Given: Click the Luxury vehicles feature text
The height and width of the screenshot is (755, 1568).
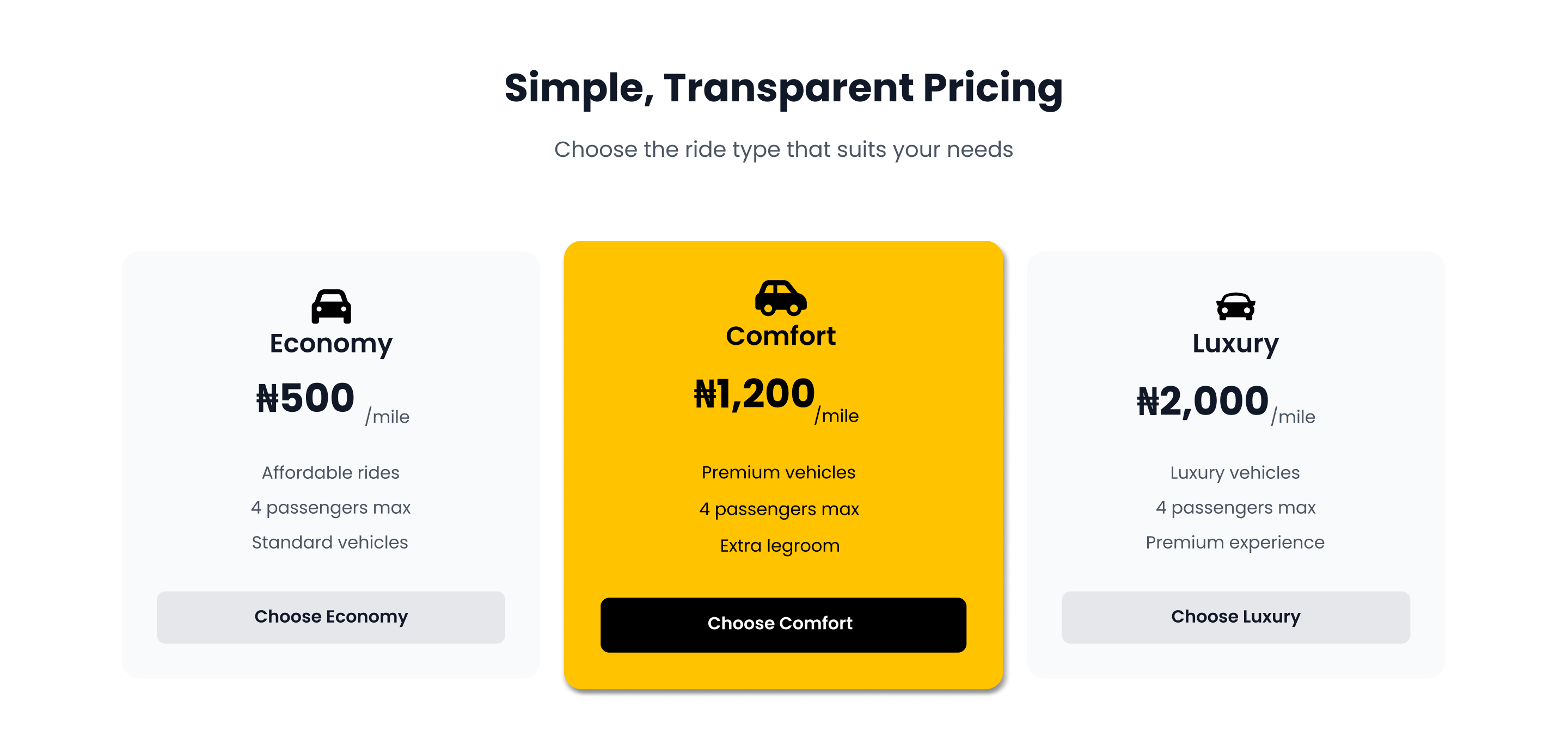Looking at the screenshot, I should (1234, 472).
